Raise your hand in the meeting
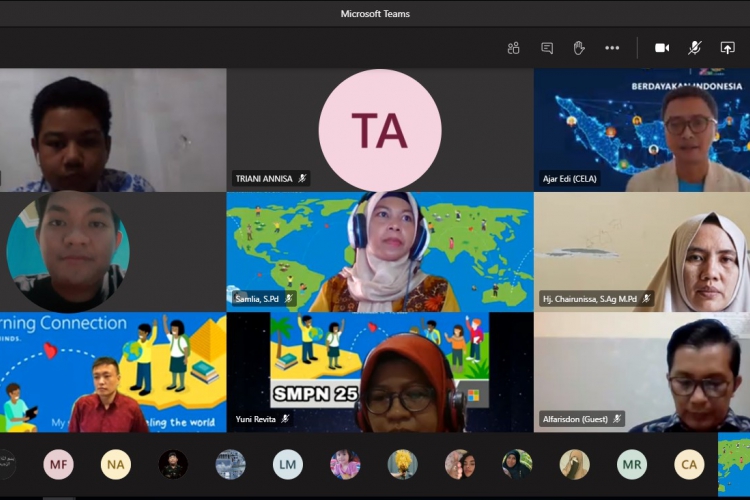This screenshot has width=750, height=500. 579,48
